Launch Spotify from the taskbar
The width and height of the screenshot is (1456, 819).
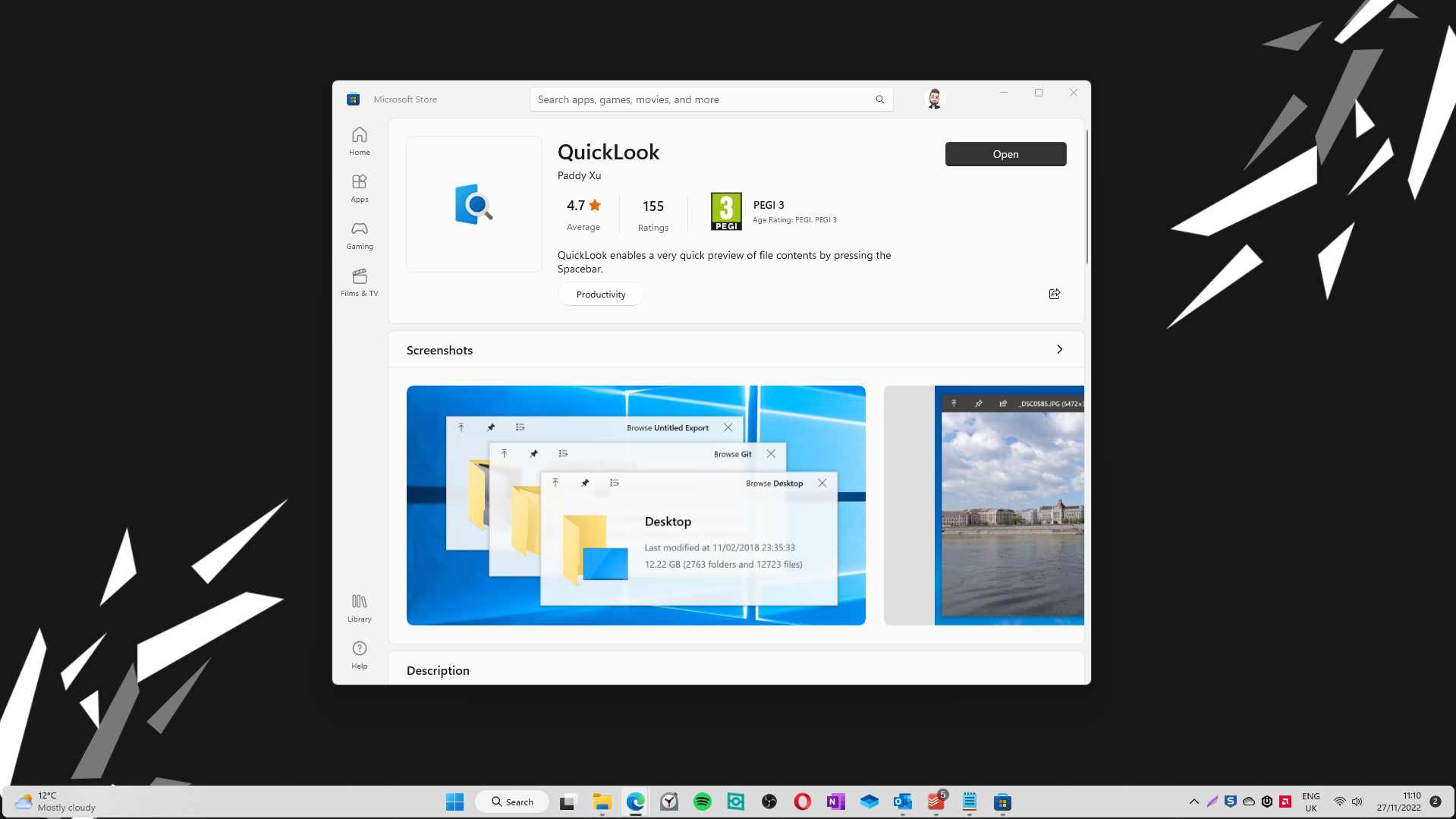(x=702, y=801)
